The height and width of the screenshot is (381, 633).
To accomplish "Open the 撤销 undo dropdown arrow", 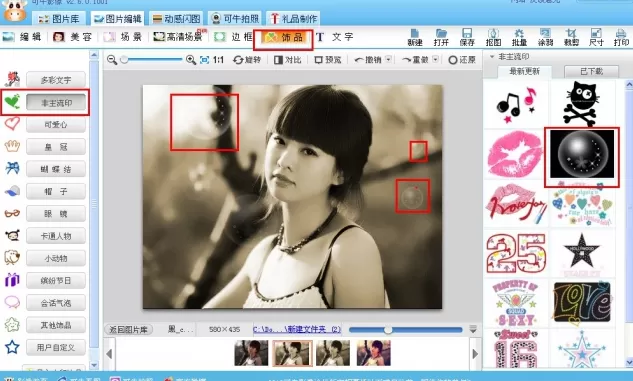I will 388,60.
